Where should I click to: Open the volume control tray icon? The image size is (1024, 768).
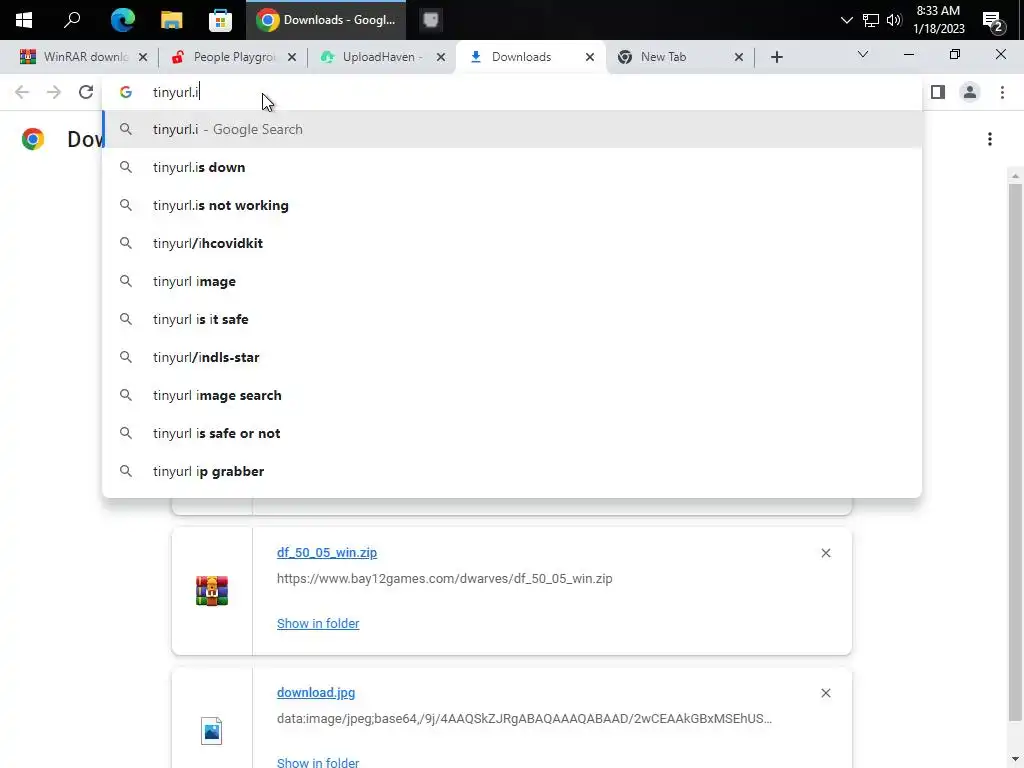[x=894, y=20]
